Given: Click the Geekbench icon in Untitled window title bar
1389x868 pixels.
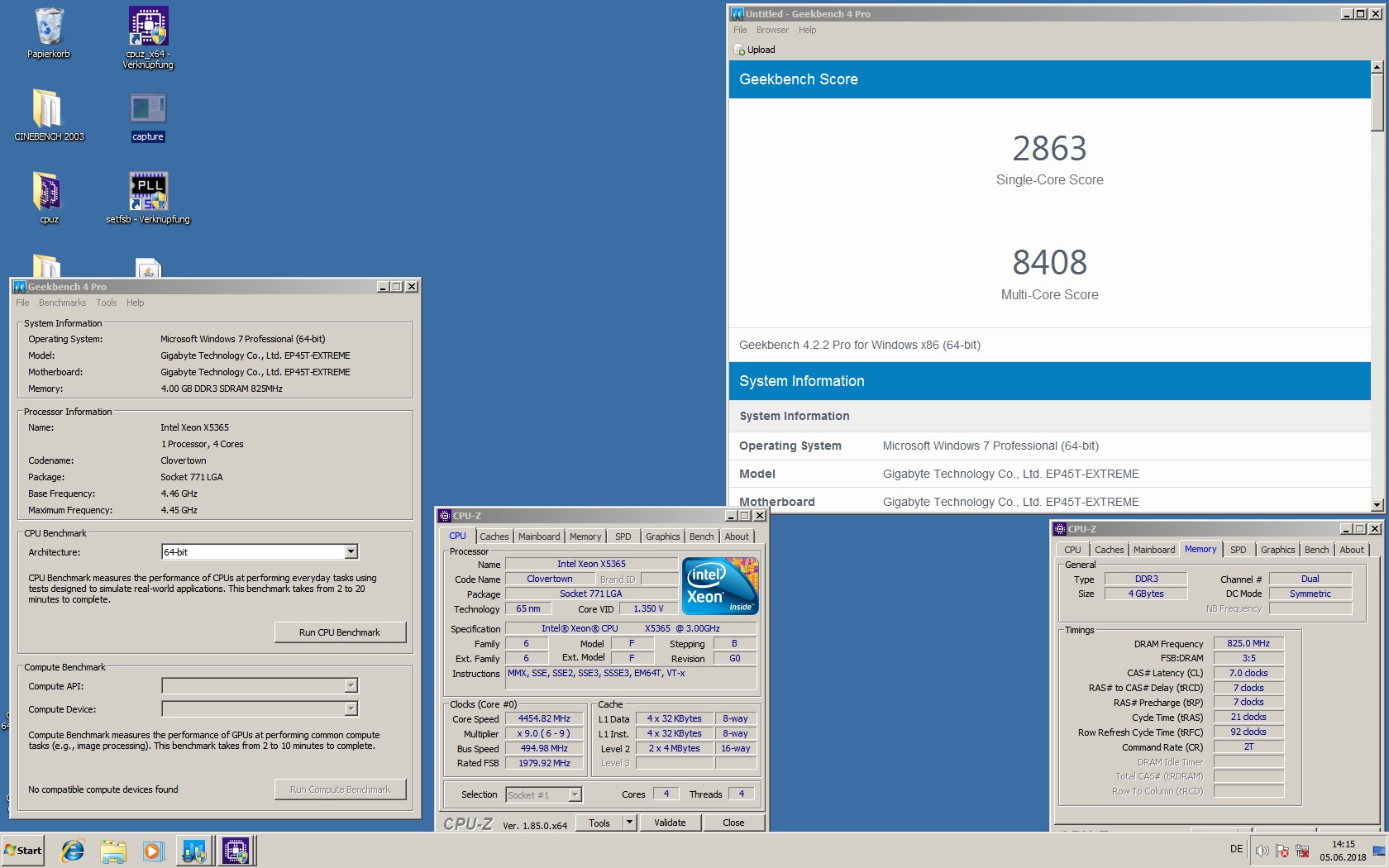Looking at the screenshot, I should (737, 13).
